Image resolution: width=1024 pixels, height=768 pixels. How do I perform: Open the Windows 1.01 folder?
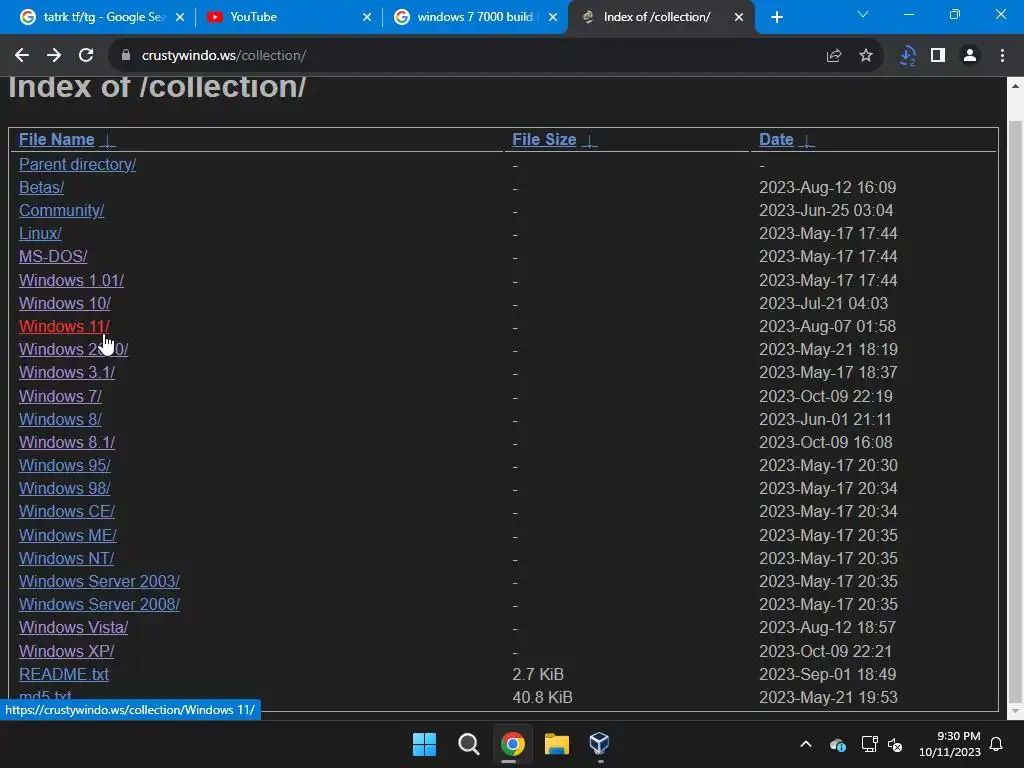pyautogui.click(x=71, y=280)
